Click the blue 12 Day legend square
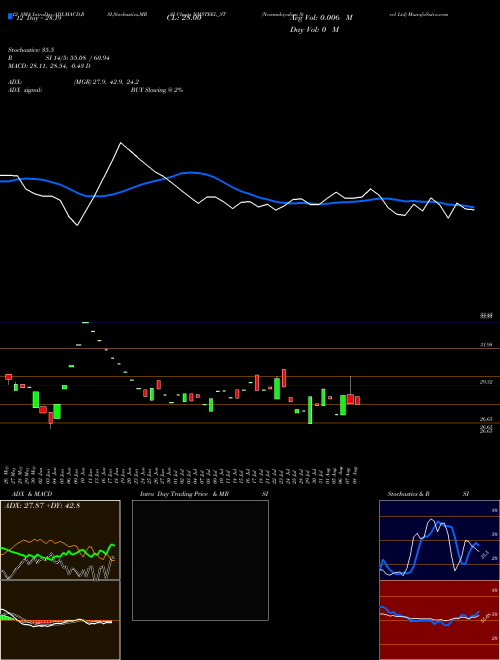Screen dimensions: 500x660 pos(10,17)
